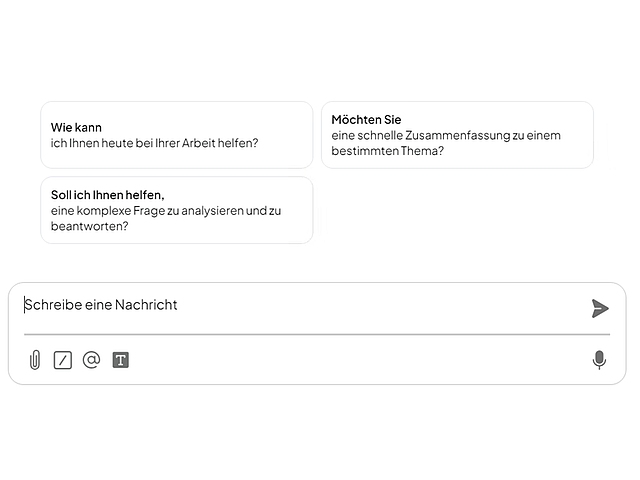Pick the "Soll ich Ihnen helfen" suggestion card
The height and width of the screenshot is (480, 640).
(x=176, y=210)
